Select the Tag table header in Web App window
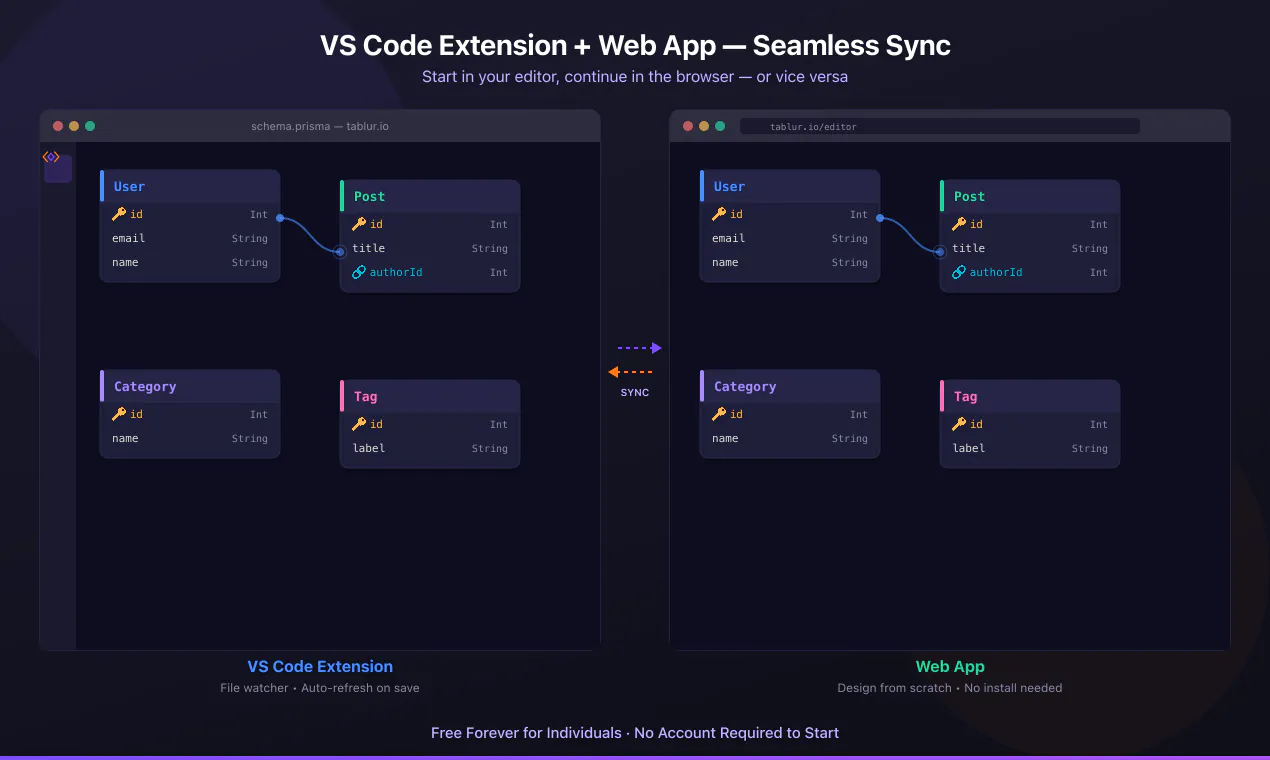The image size is (1270, 760). coord(1030,396)
